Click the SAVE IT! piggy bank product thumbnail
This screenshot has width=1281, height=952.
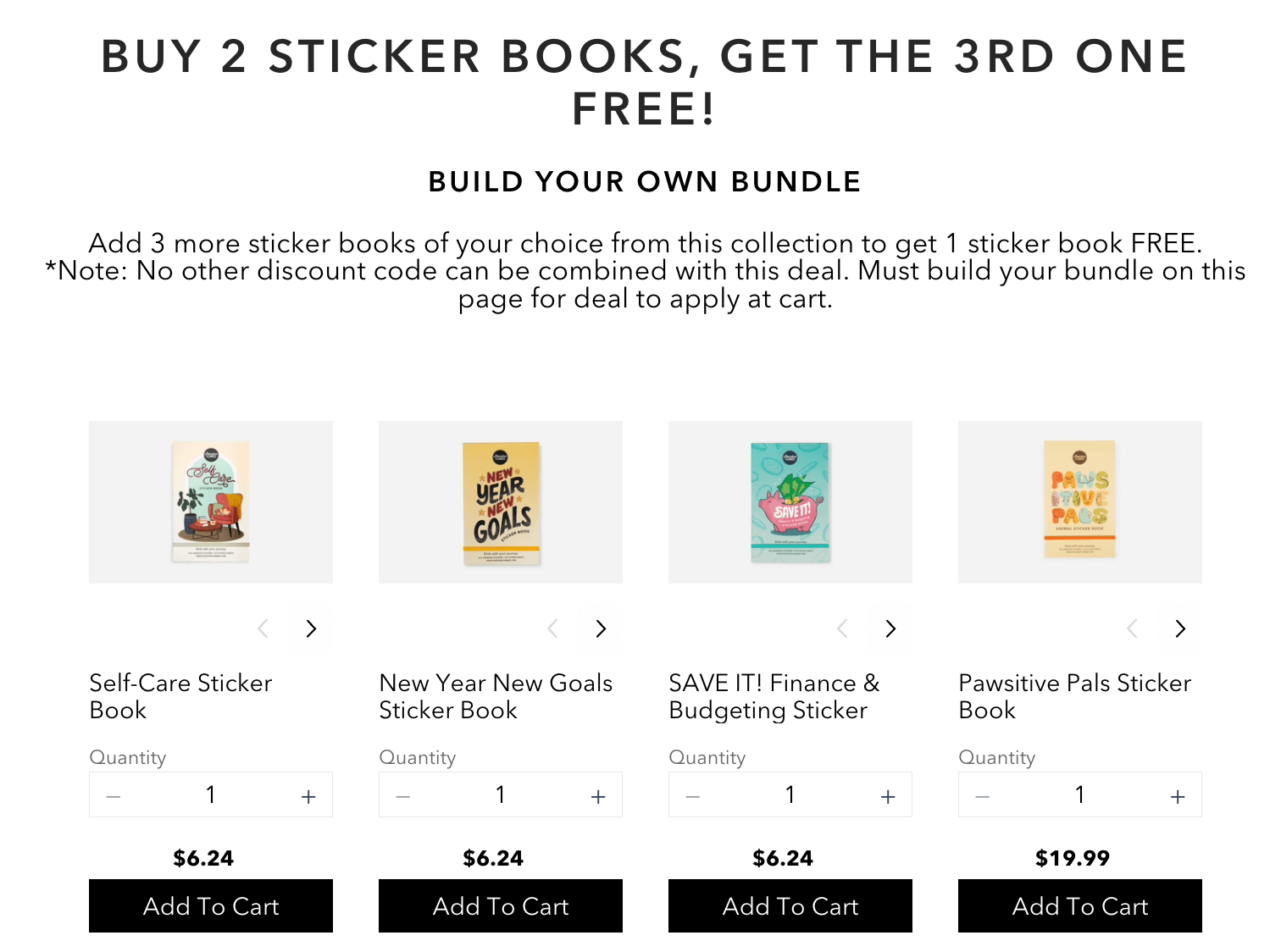tap(790, 501)
